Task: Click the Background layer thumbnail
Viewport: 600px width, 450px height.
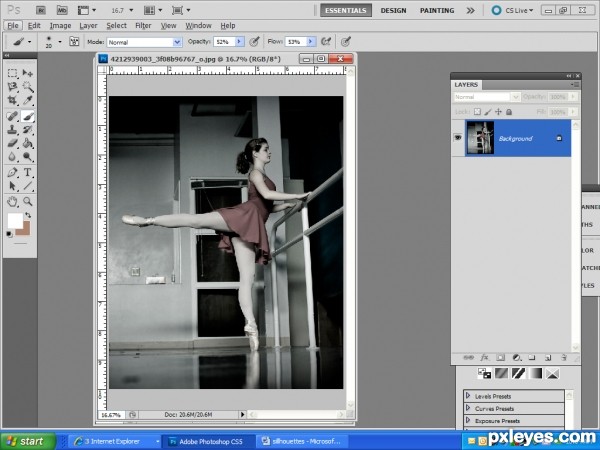Action: coord(480,138)
